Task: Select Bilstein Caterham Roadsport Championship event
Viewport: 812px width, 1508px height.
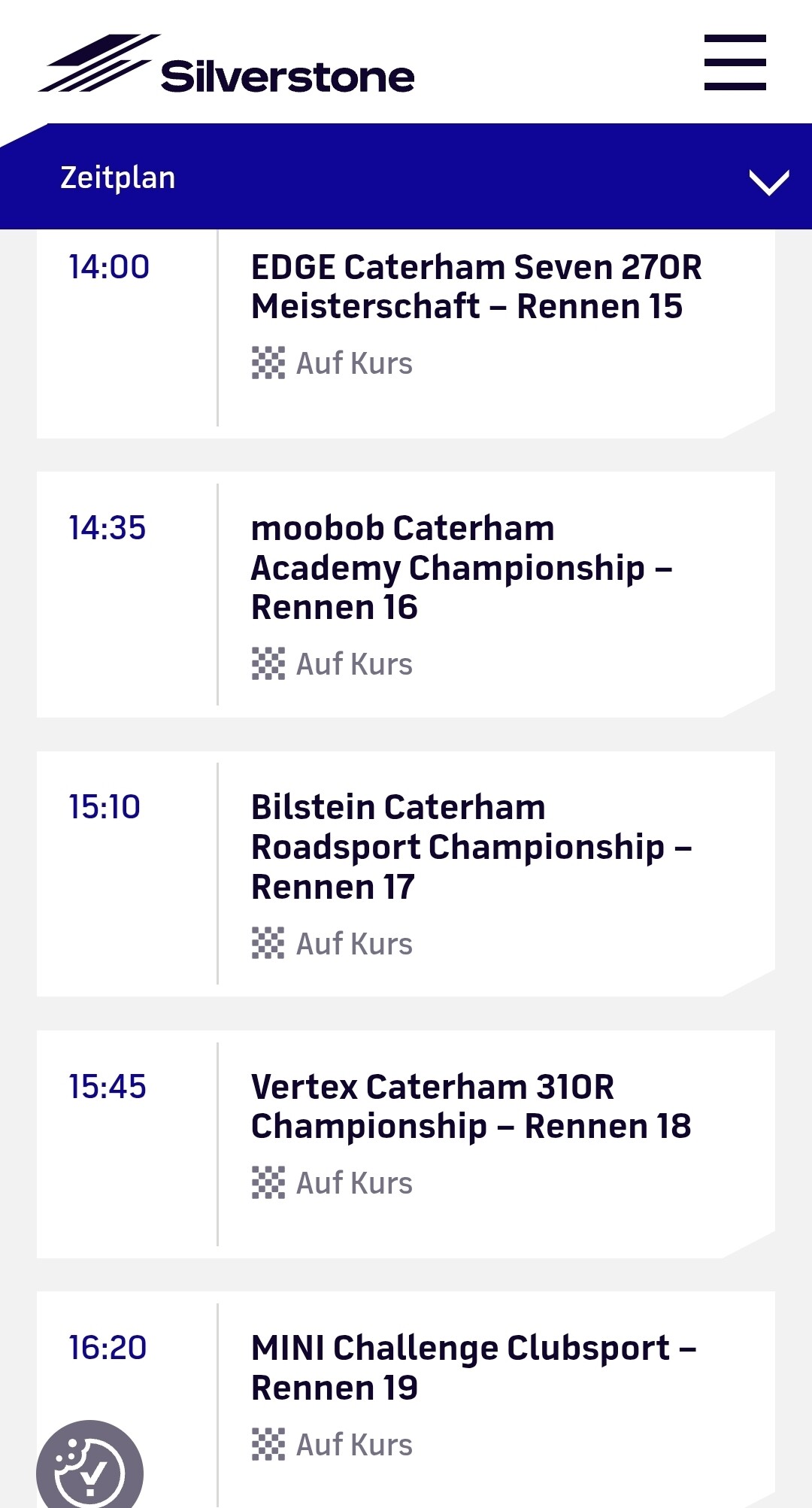Action: coord(471,846)
